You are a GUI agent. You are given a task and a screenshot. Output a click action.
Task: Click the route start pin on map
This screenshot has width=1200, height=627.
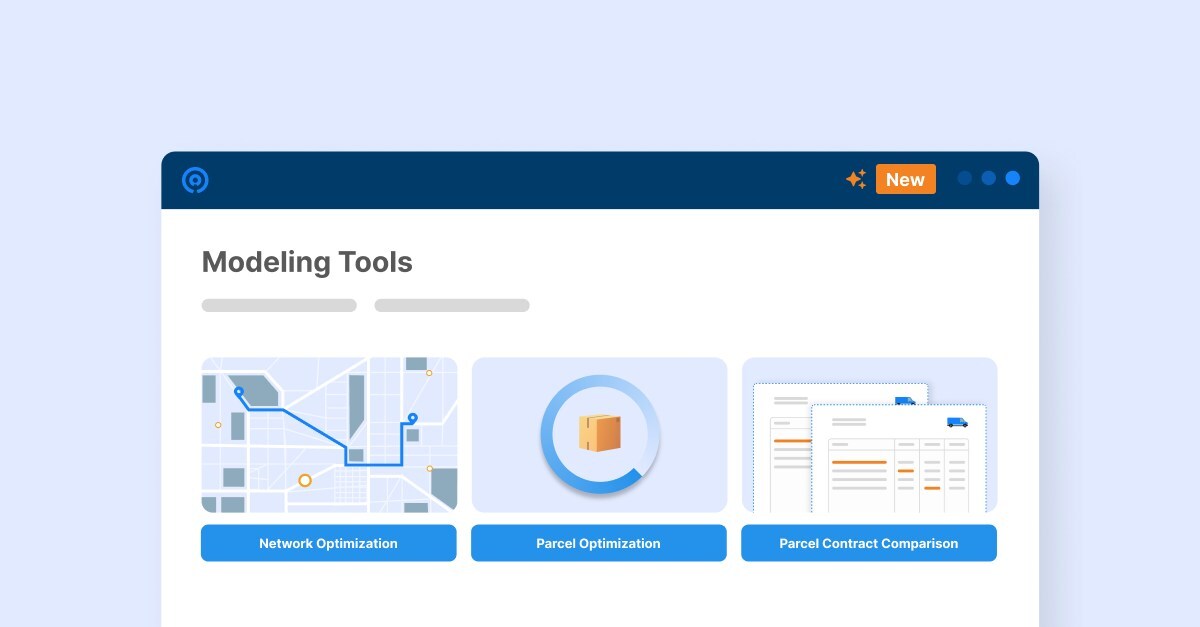point(238,392)
